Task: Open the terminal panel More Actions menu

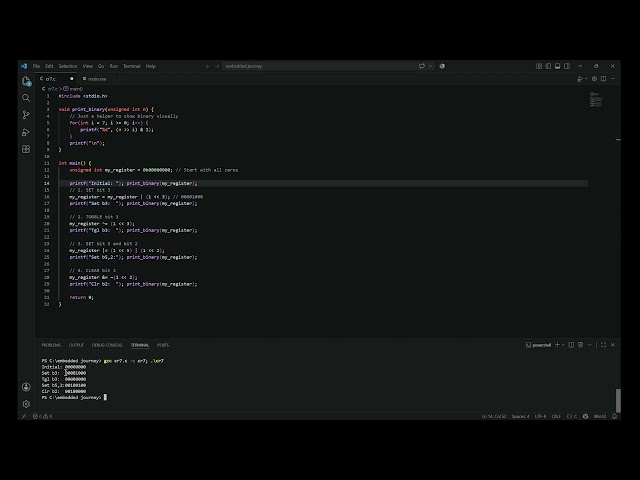Action: coord(590,345)
